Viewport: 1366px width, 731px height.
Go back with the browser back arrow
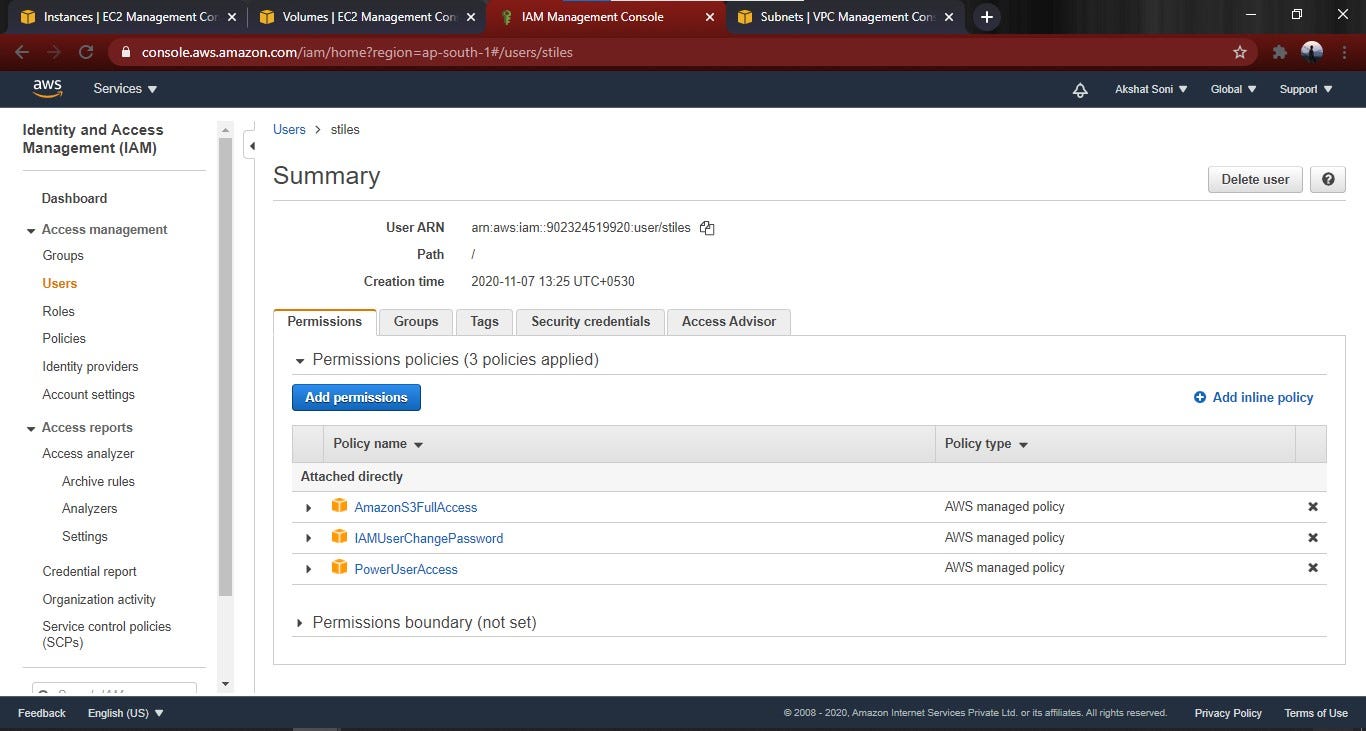(24, 52)
